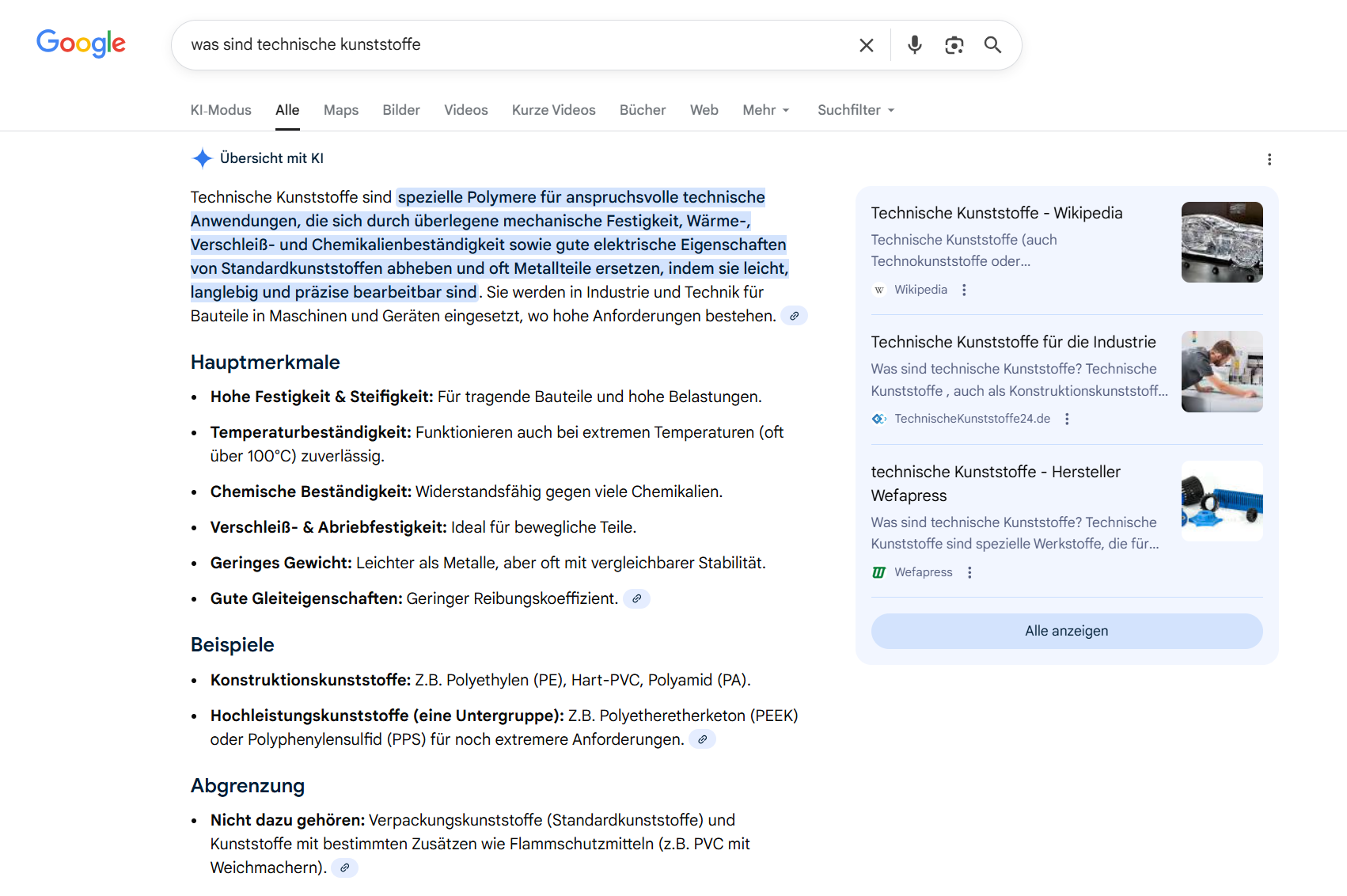Click the magnifying glass search button
1347x896 pixels.
(x=992, y=45)
